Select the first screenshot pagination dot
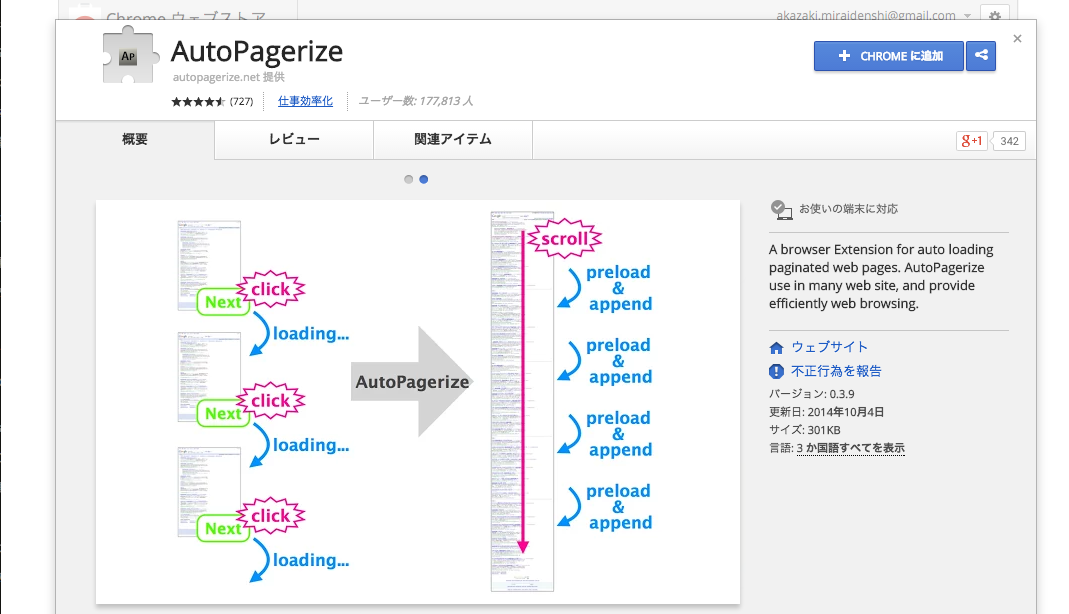 pos(408,179)
